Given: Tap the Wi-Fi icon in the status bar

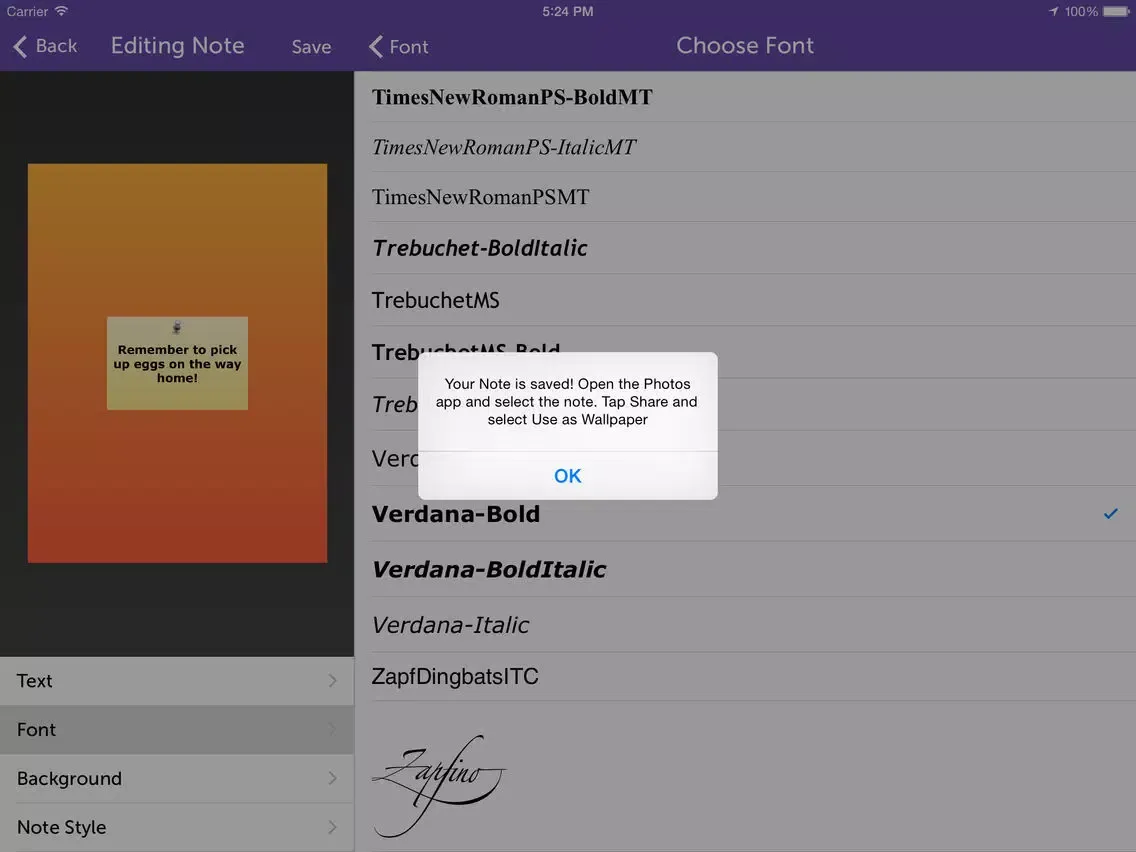Looking at the screenshot, I should point(62,11).
